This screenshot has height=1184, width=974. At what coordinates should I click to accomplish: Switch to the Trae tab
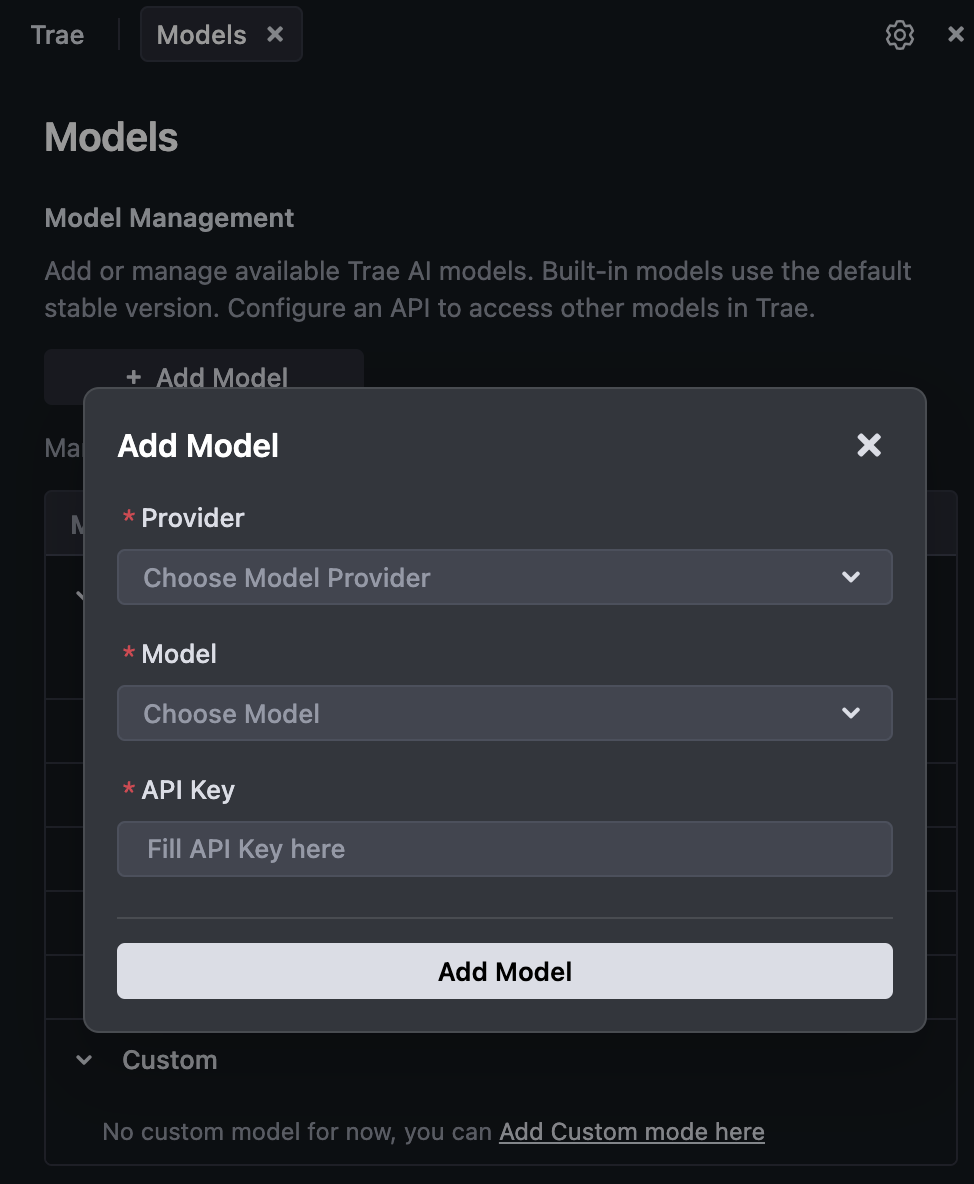click(58, 35)
